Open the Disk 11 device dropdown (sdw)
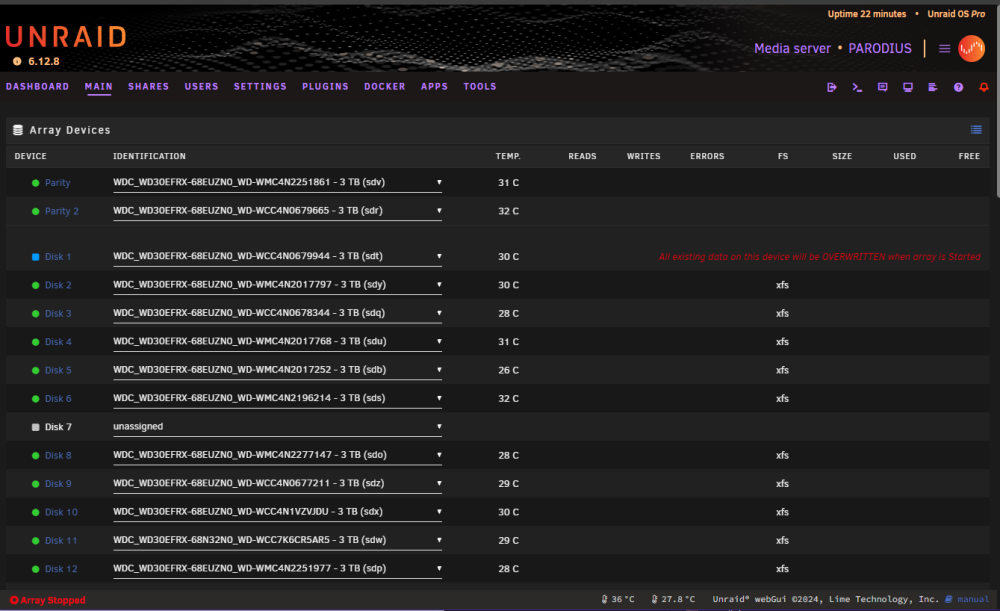Image resolution: width=1000 pixels, height=611 pixels. coord(277,540)
